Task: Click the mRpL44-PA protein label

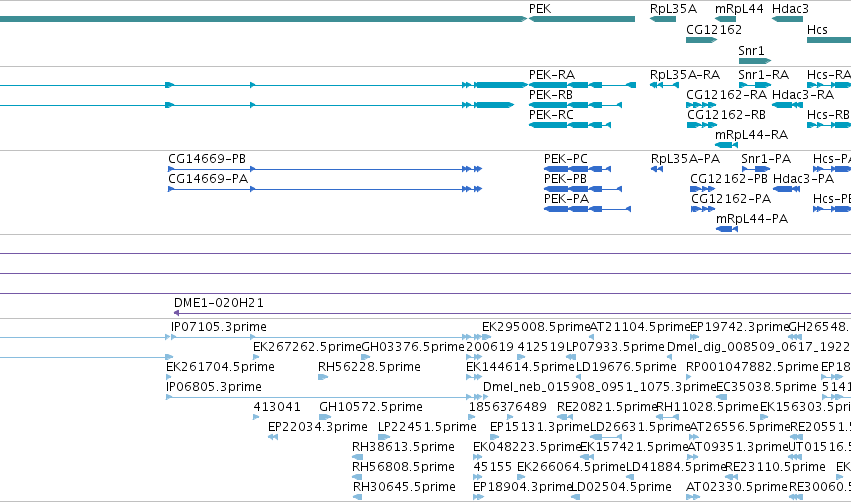Action: tap(752, 219)
